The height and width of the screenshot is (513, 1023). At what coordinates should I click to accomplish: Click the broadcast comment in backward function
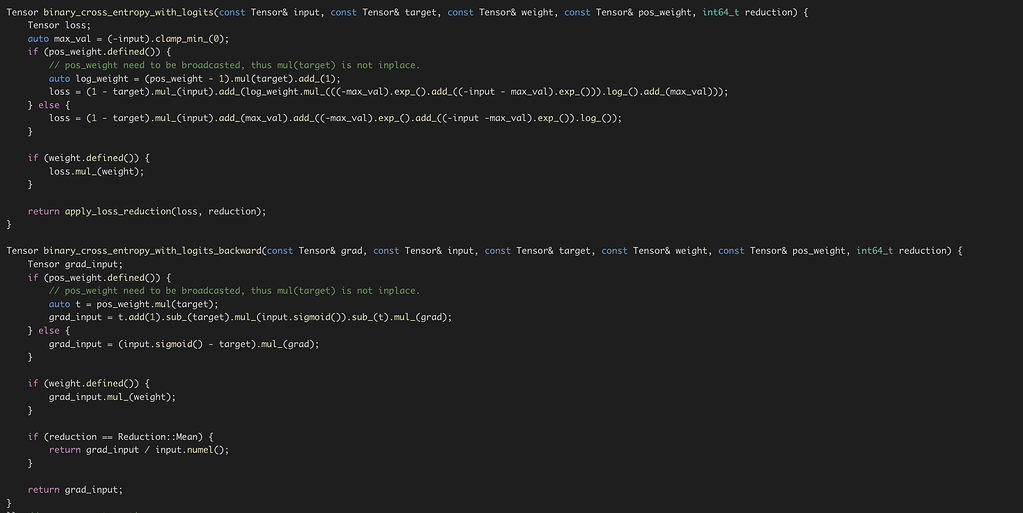coord(234,291)
